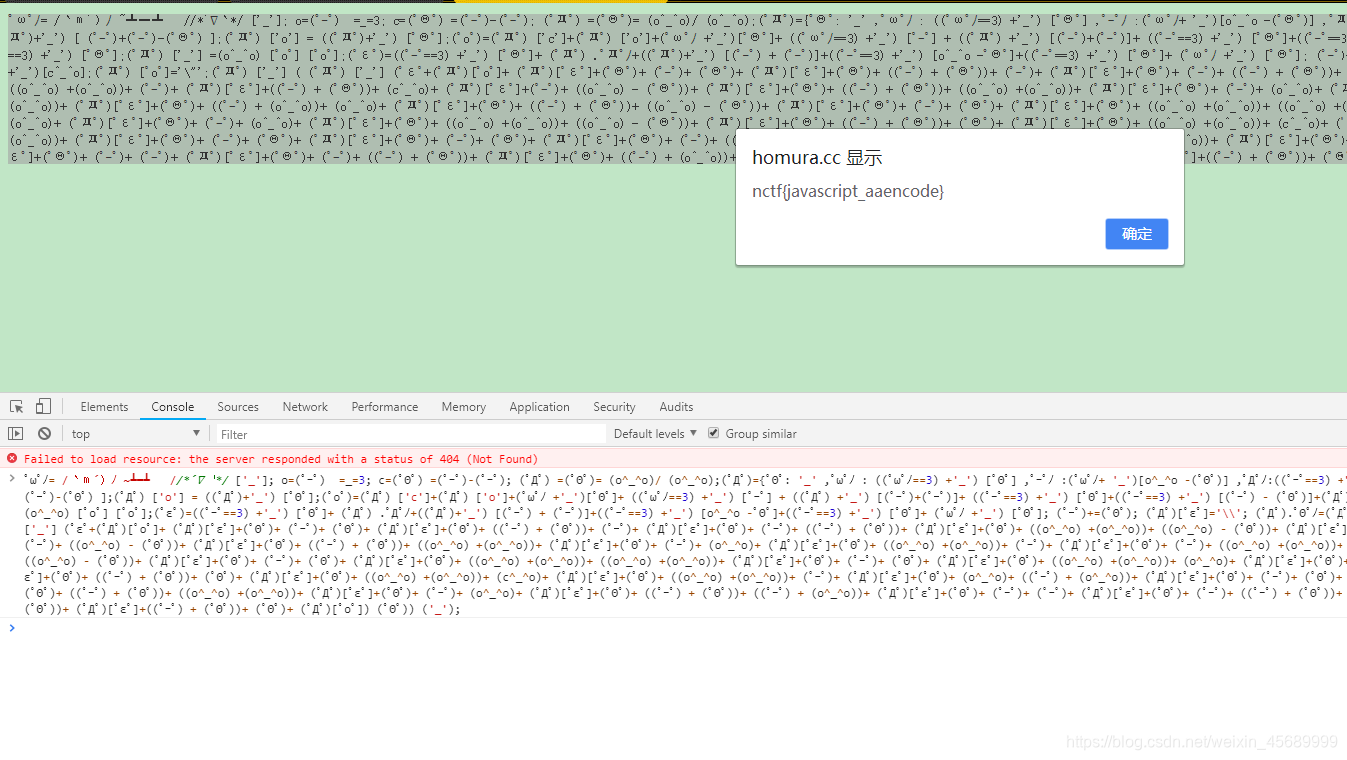This screenshot has width=1347, height=760.
Task: Click the console Filter input field
Action: coord(411,434)
